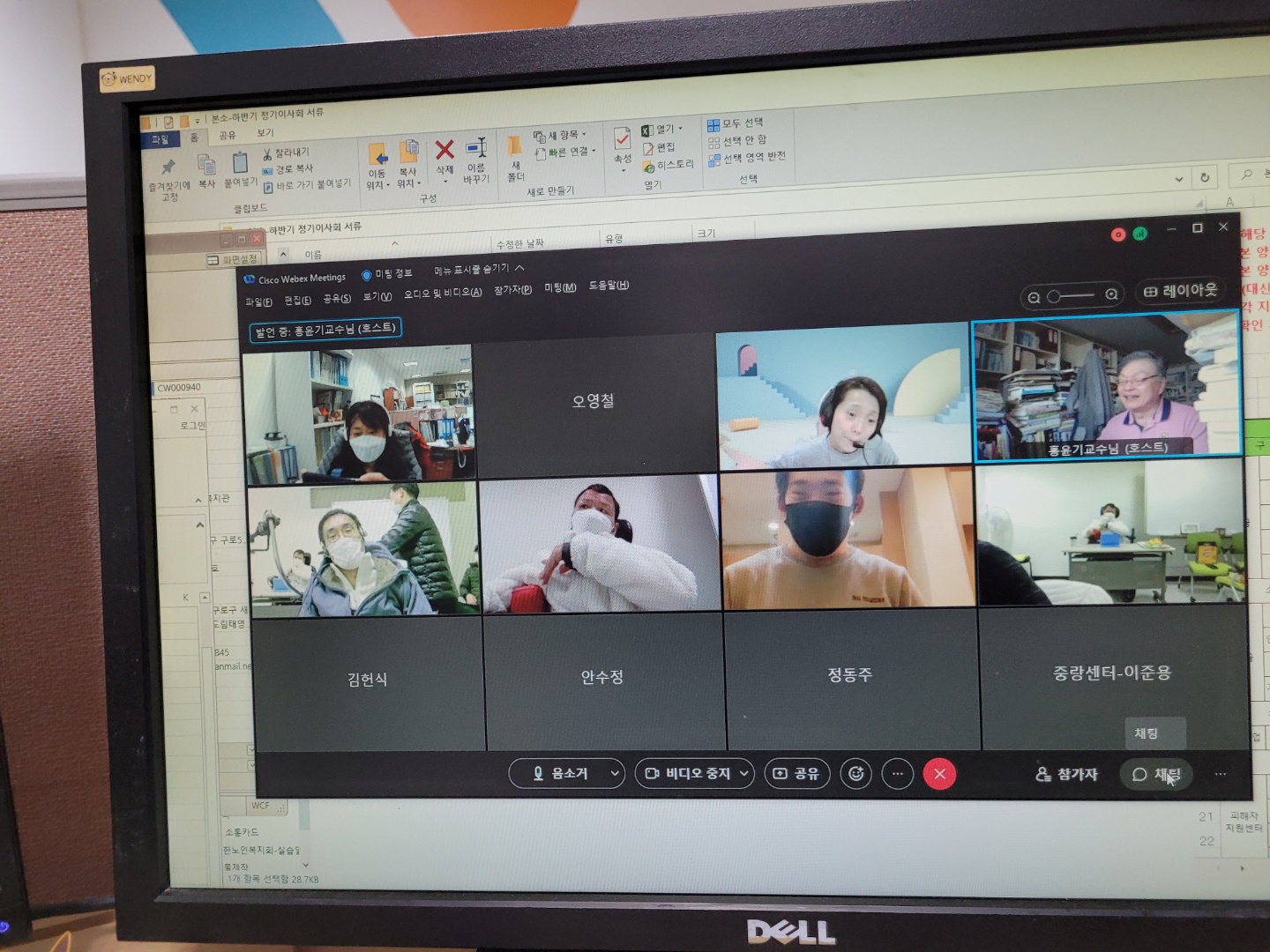Click Explorer 이름 바꾸기 rename icon

(x=476, y=160)
